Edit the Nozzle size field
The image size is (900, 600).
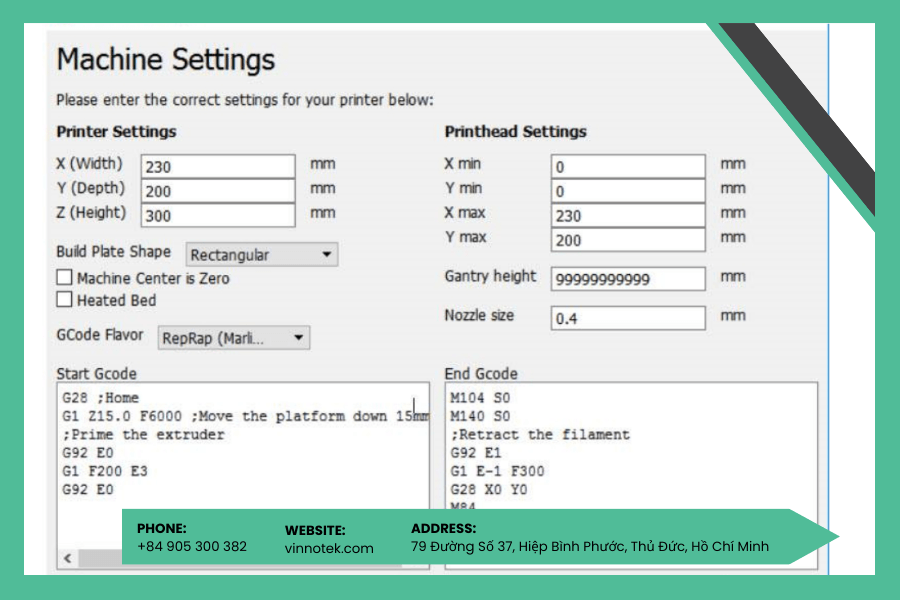click(x=628, y=318)
